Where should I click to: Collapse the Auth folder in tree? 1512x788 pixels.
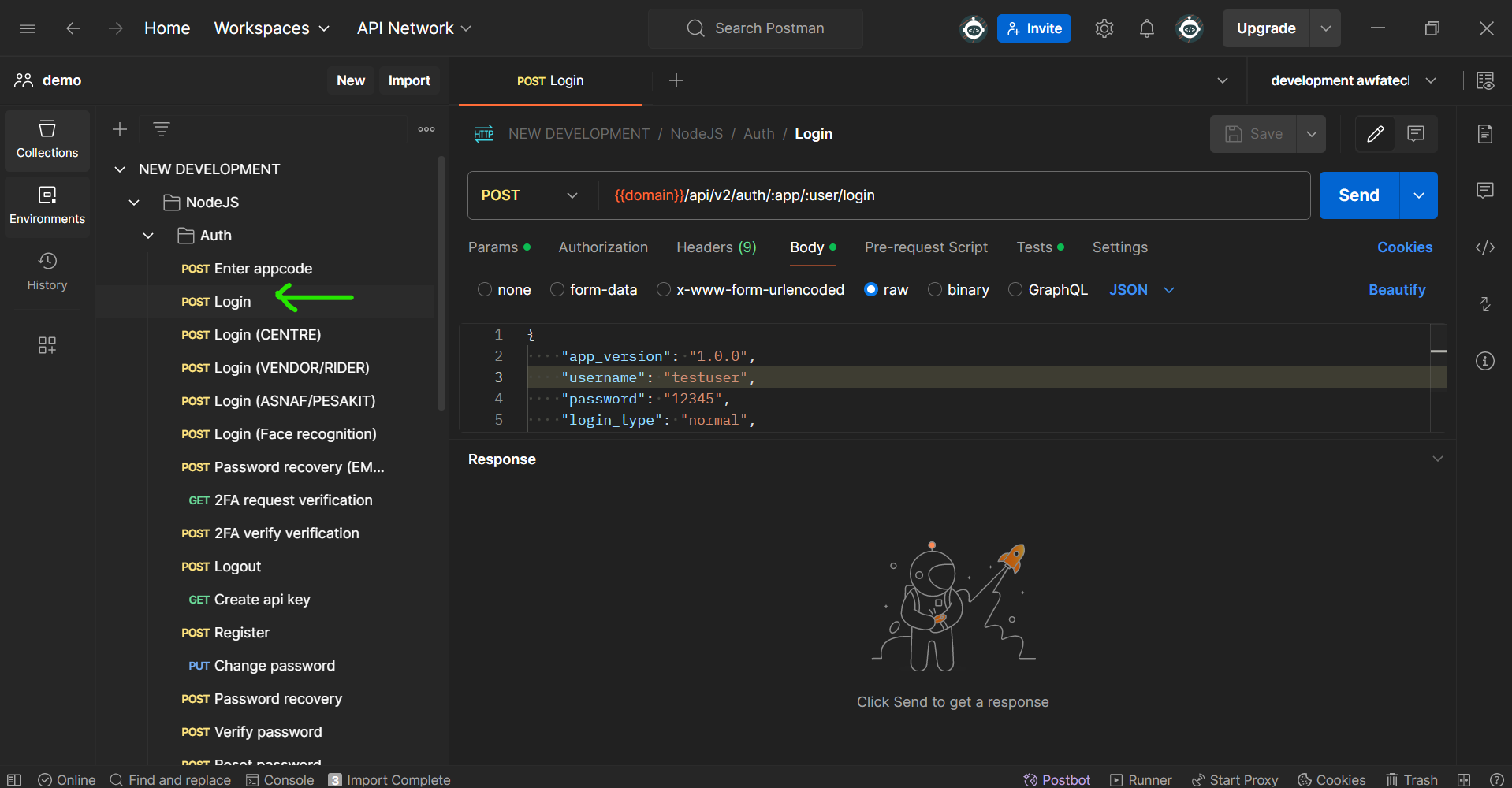(x=148, y=236)
